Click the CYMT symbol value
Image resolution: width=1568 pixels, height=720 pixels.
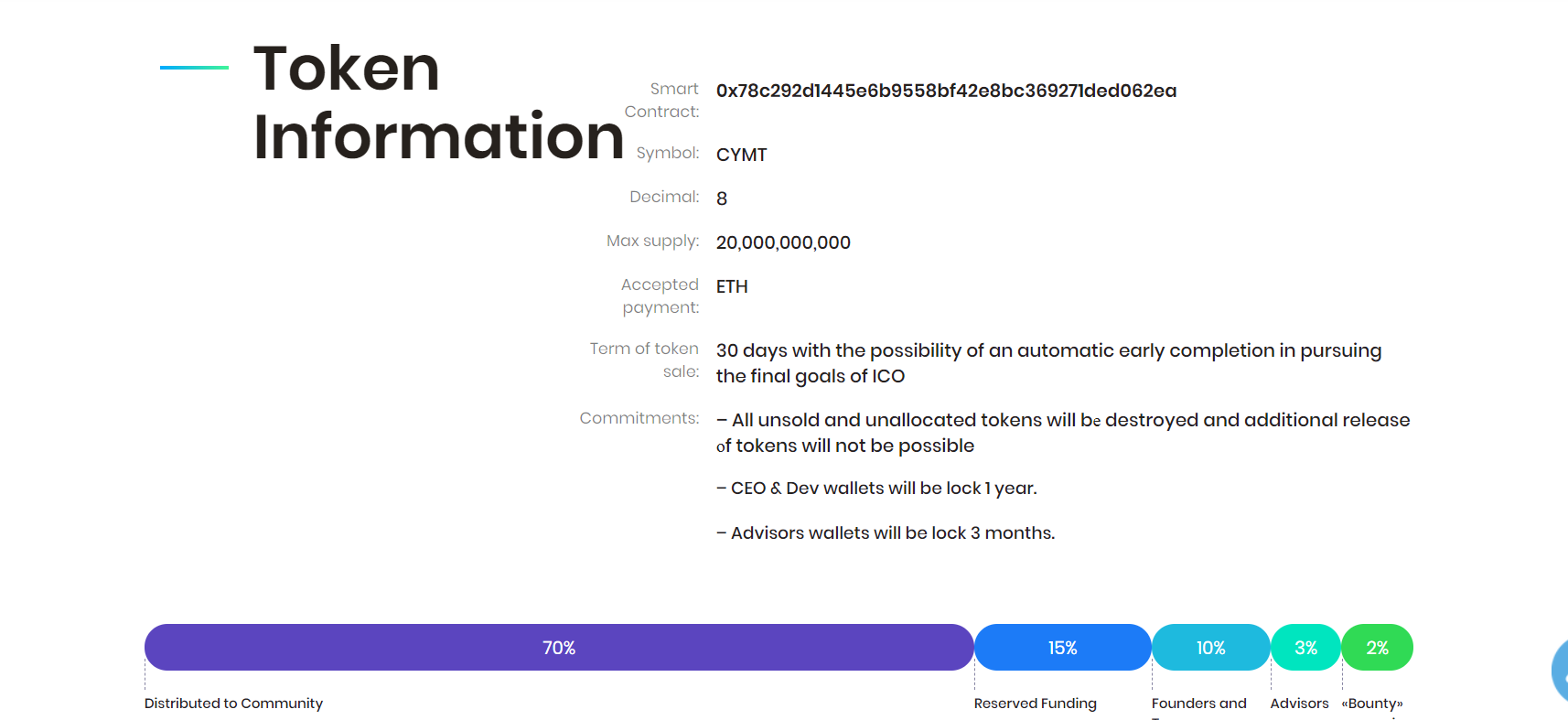(x=741, y=155)
